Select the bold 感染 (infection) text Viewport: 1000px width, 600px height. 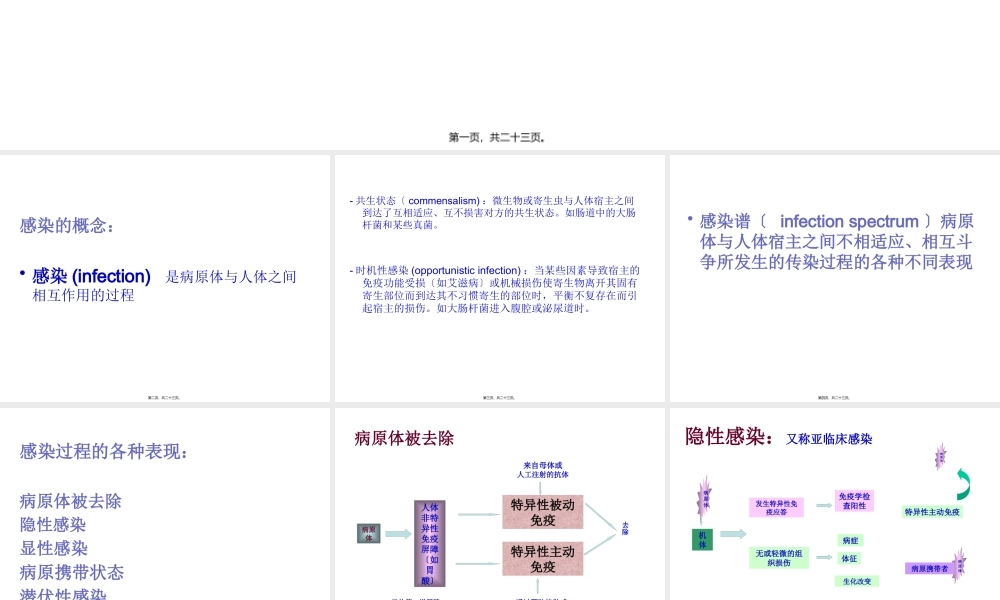[x=90, y=277]
